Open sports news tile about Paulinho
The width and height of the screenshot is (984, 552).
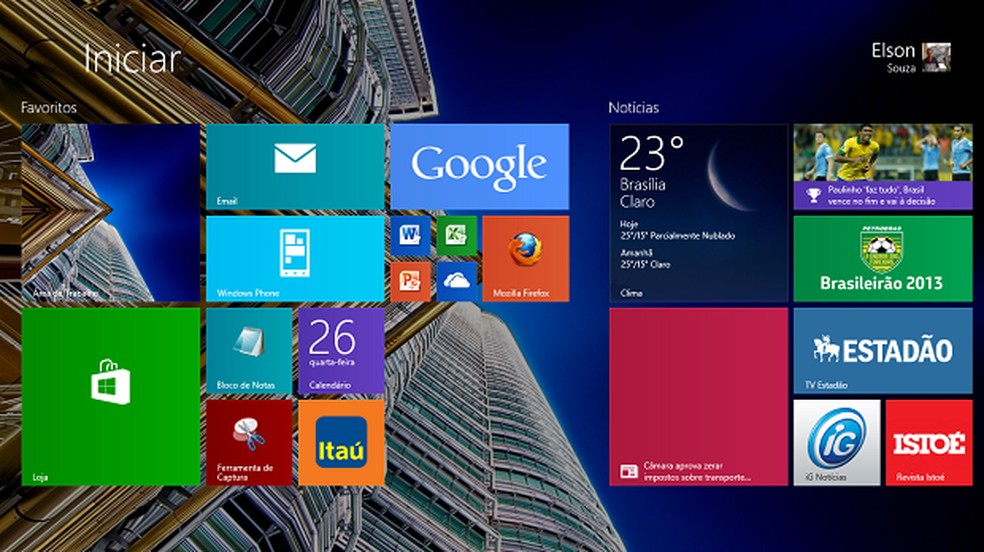pos(883,166)
